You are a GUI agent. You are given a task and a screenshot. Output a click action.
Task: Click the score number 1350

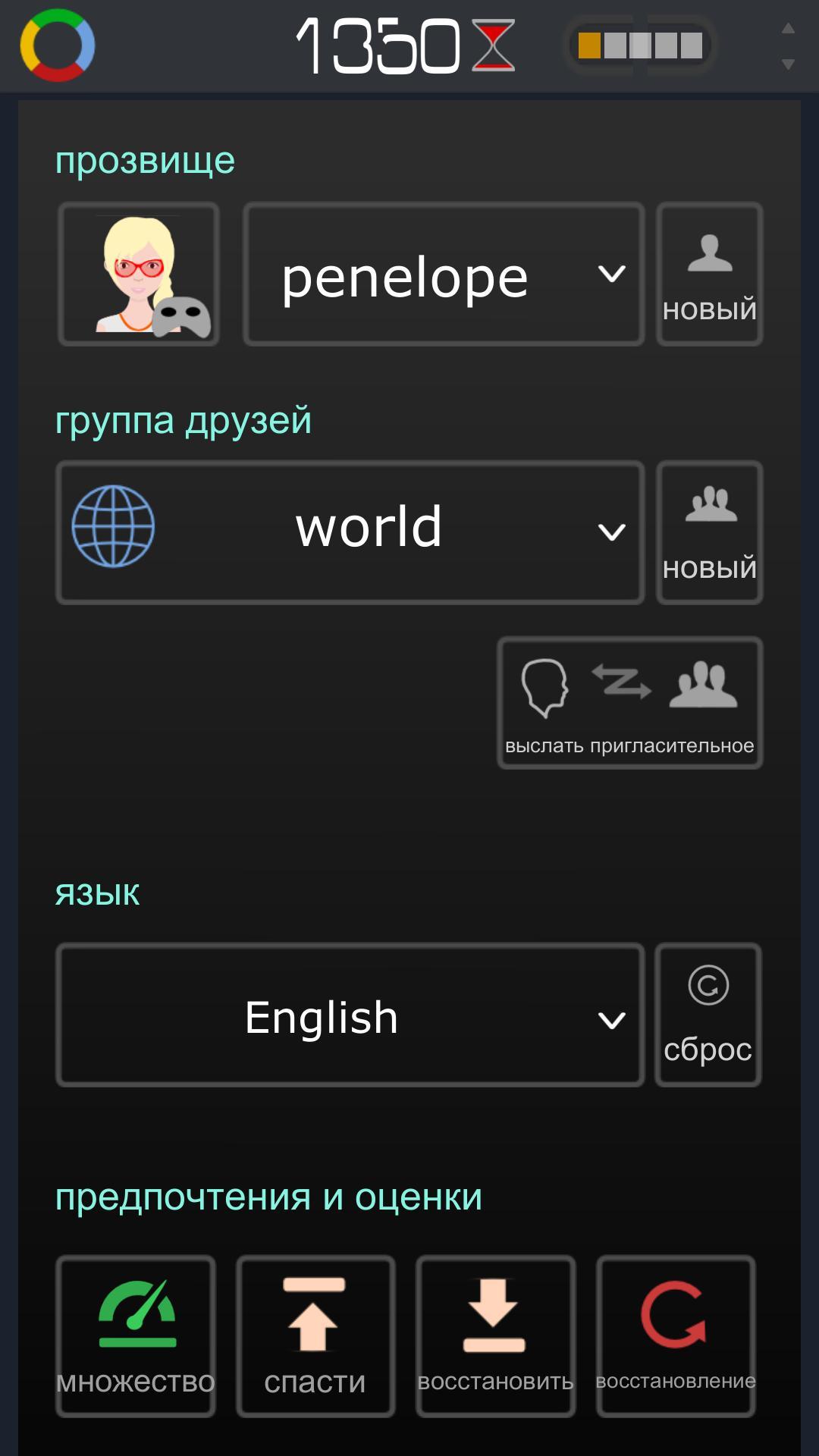(x=378, y=46)
